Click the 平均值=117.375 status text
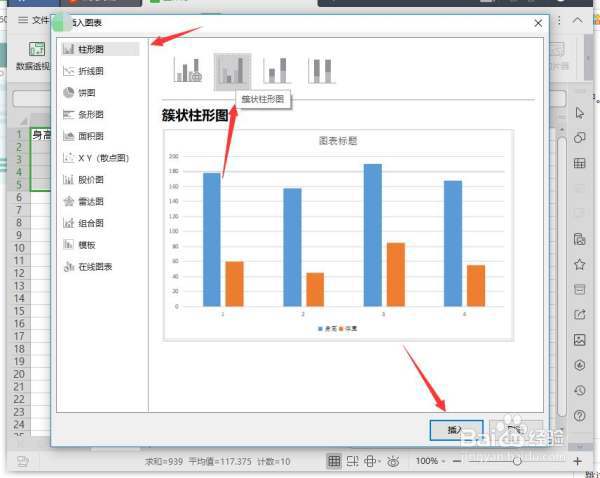 pyautogui.click(x=220, y=462)
